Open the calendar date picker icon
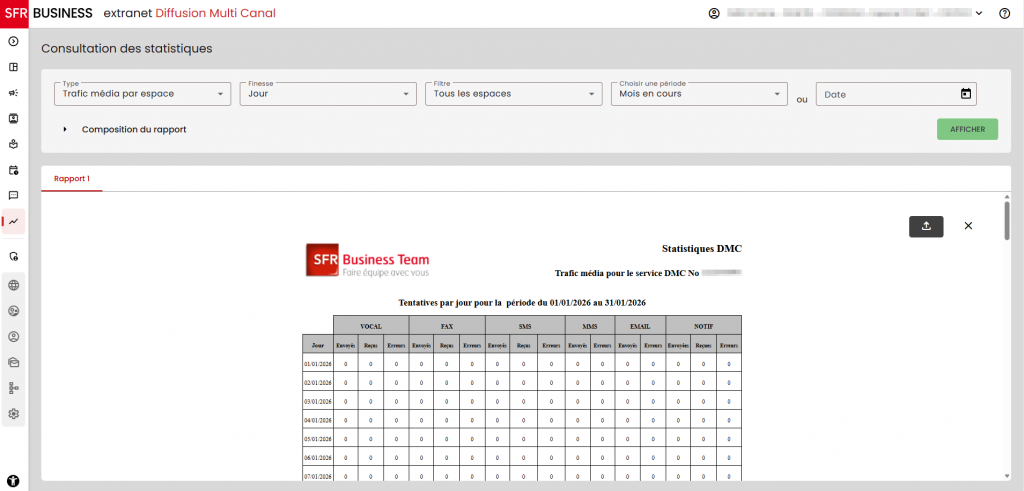The image size is (1024, 491). point(965,94)
